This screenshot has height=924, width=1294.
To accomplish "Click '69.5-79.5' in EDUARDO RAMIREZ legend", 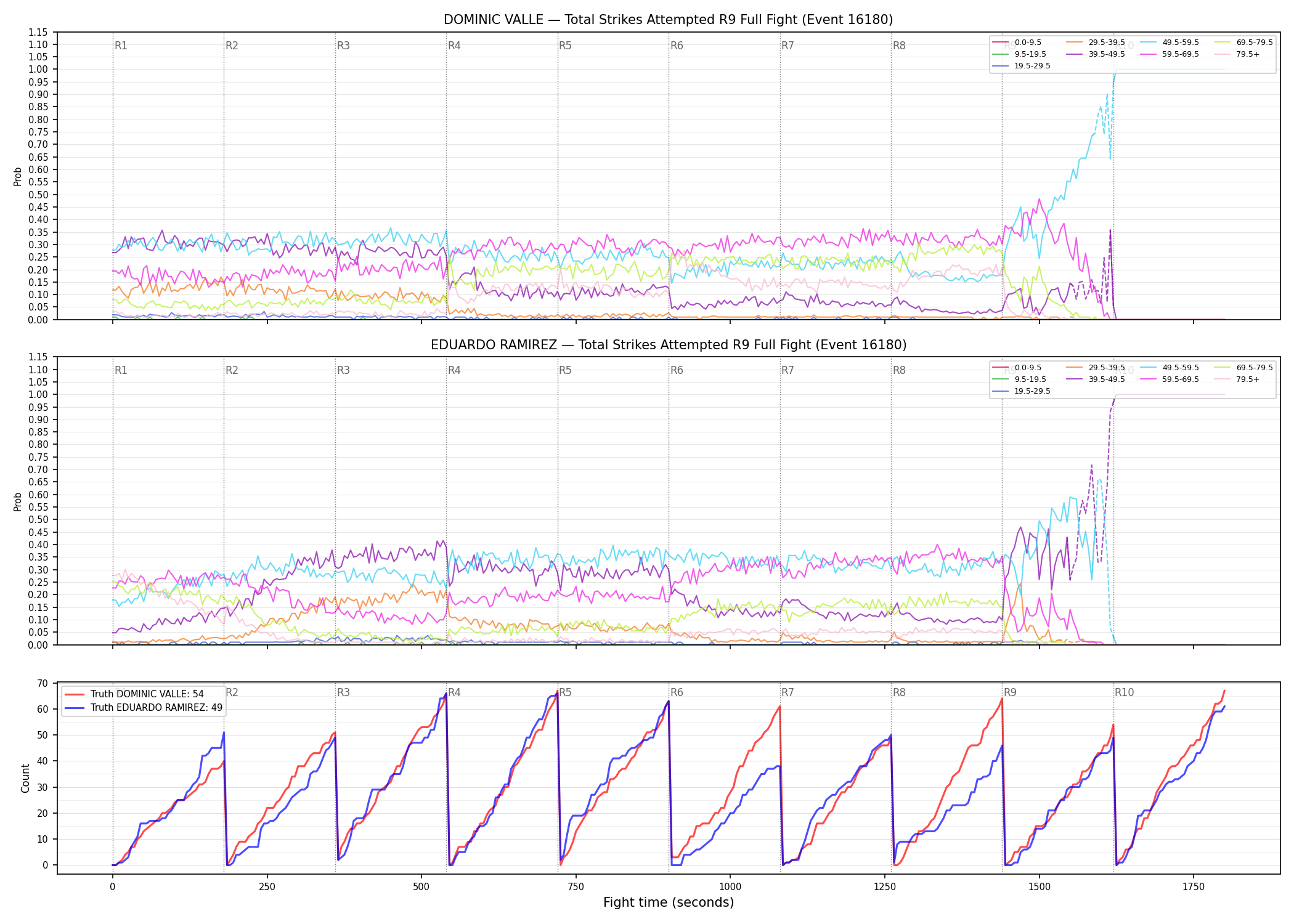I will [1255, 368].
